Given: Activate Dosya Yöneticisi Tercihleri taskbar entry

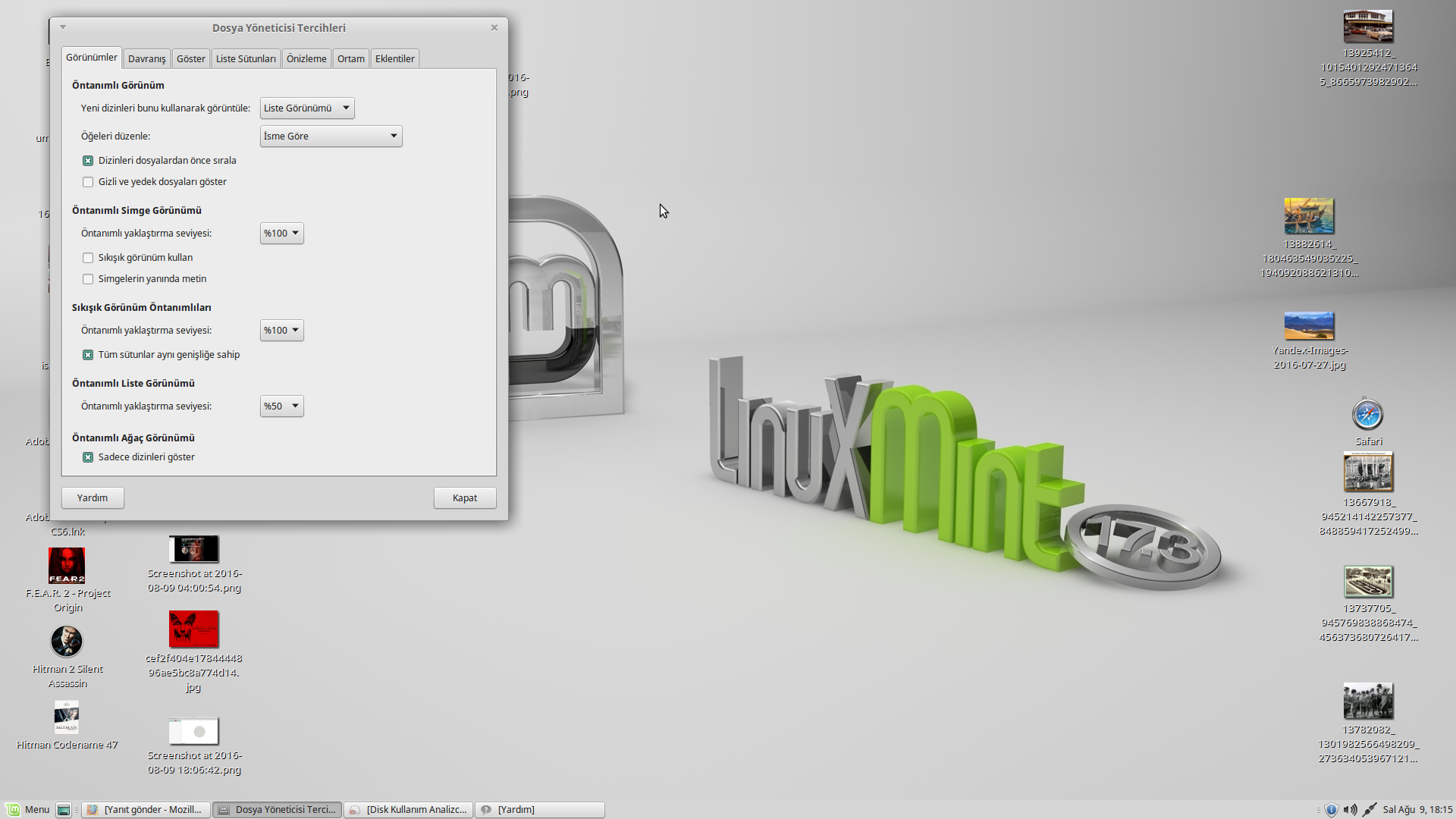Looking at the screenshot, I should pos(277,810).
